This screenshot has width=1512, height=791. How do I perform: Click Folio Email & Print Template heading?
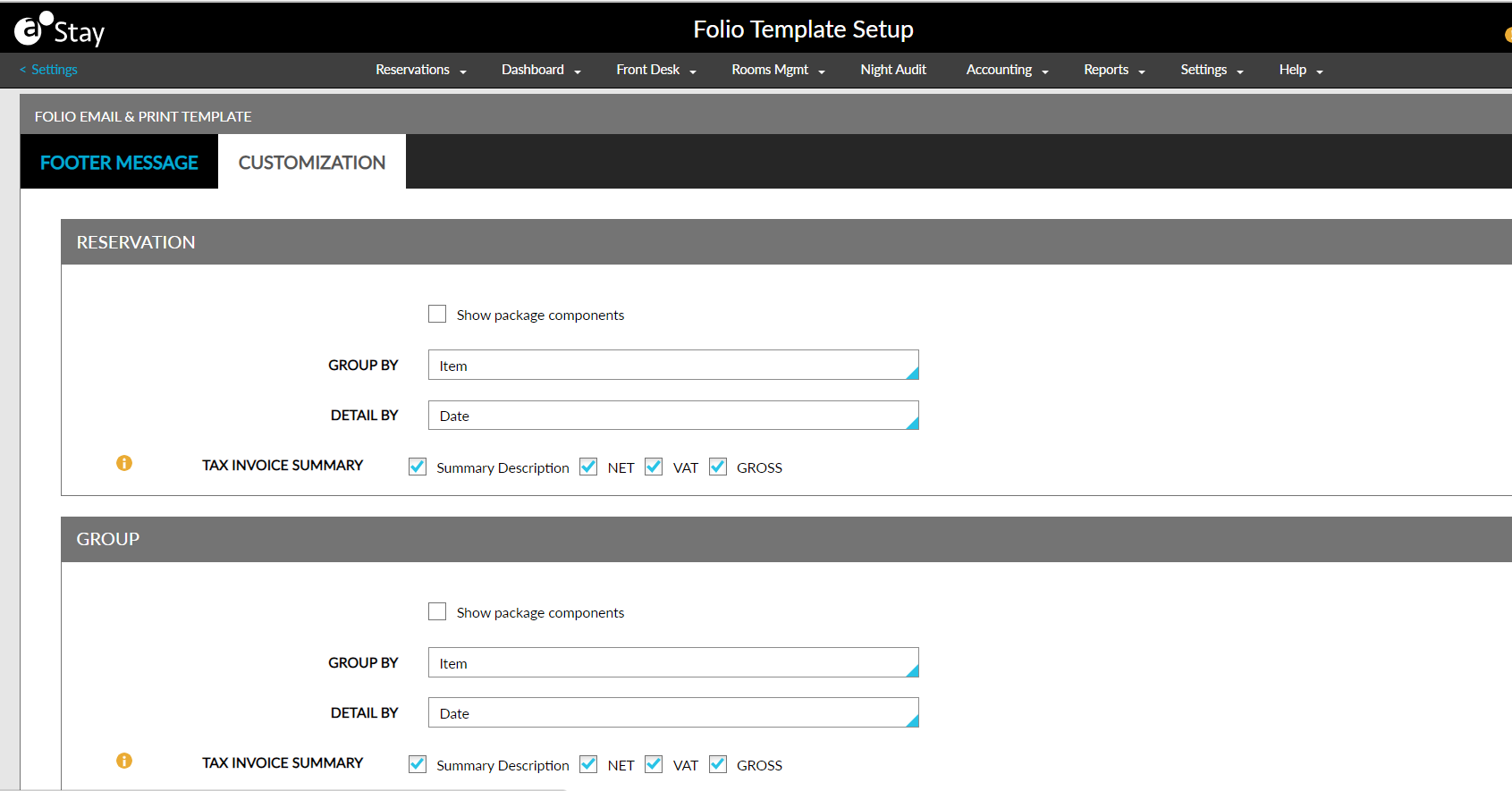(x=143, y=116)
